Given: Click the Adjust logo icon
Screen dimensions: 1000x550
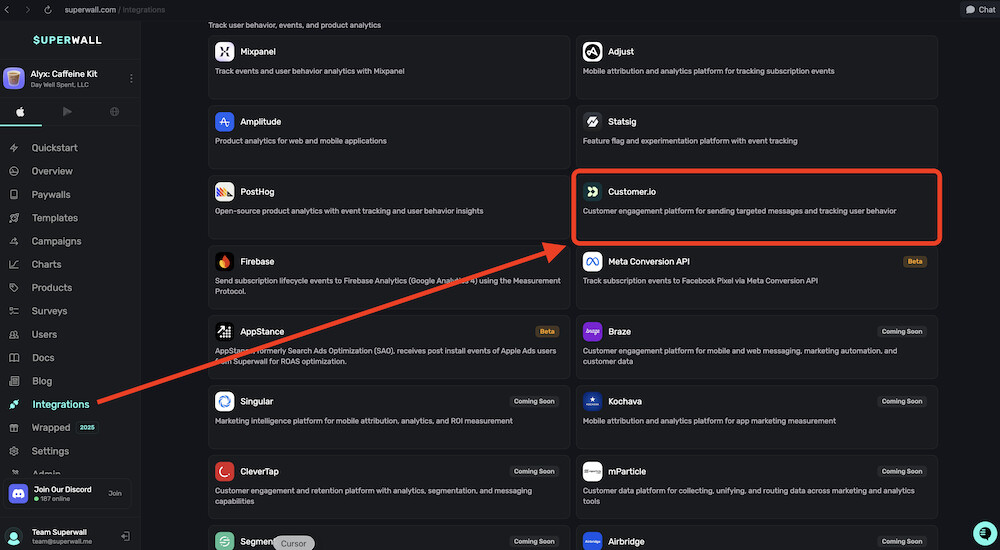Looking at the screenshot, I should [592, 52].
